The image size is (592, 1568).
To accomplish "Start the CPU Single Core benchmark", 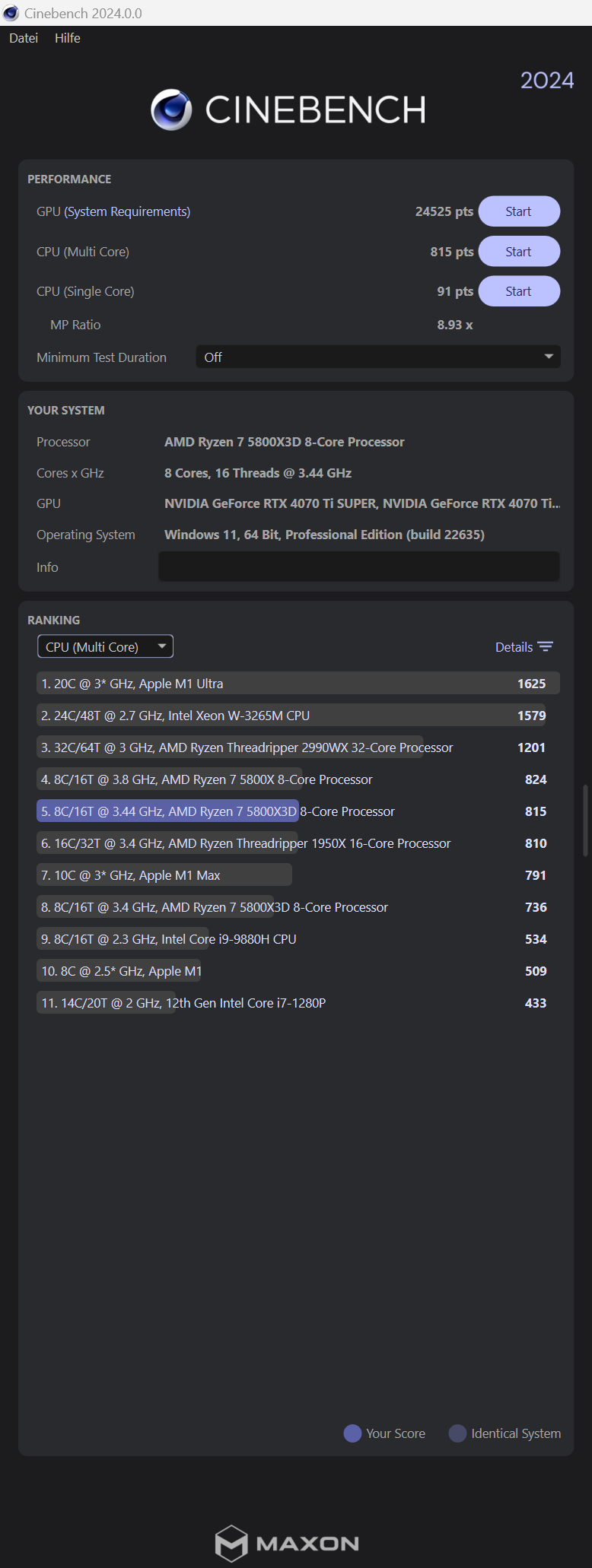I will (519, 291).
